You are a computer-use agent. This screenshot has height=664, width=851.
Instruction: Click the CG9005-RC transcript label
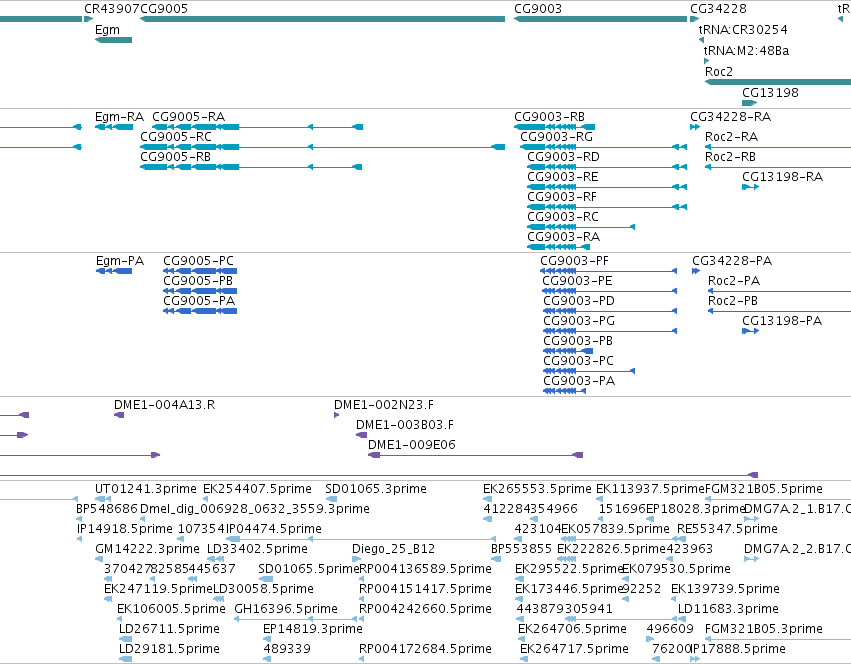tap(176, 137)
